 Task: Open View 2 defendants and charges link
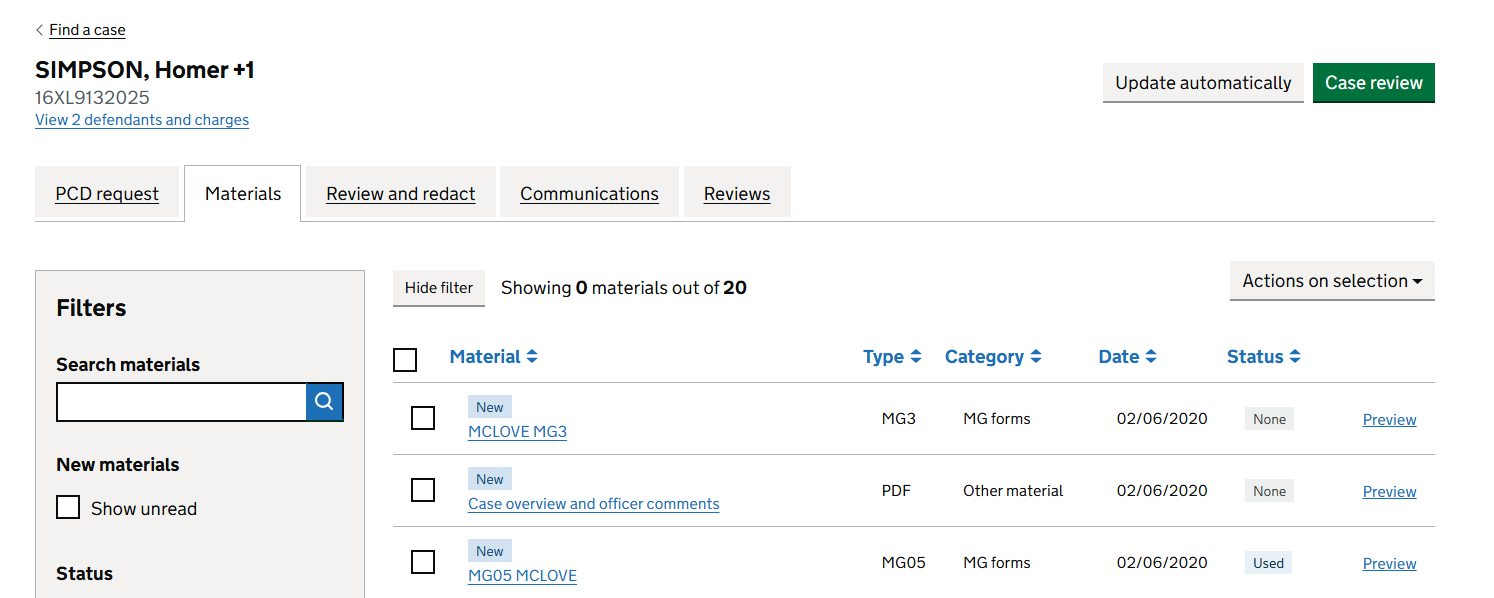[142, 120]
